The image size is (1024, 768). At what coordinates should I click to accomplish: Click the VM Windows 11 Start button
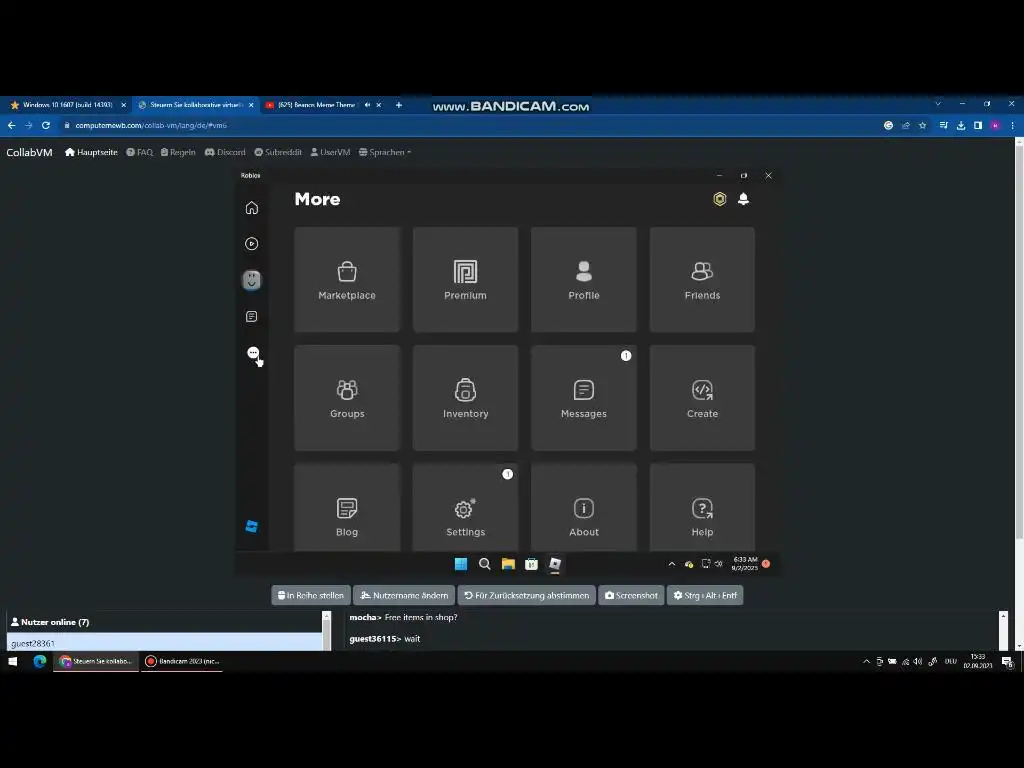pyautogui.click(x=460, y=564)
